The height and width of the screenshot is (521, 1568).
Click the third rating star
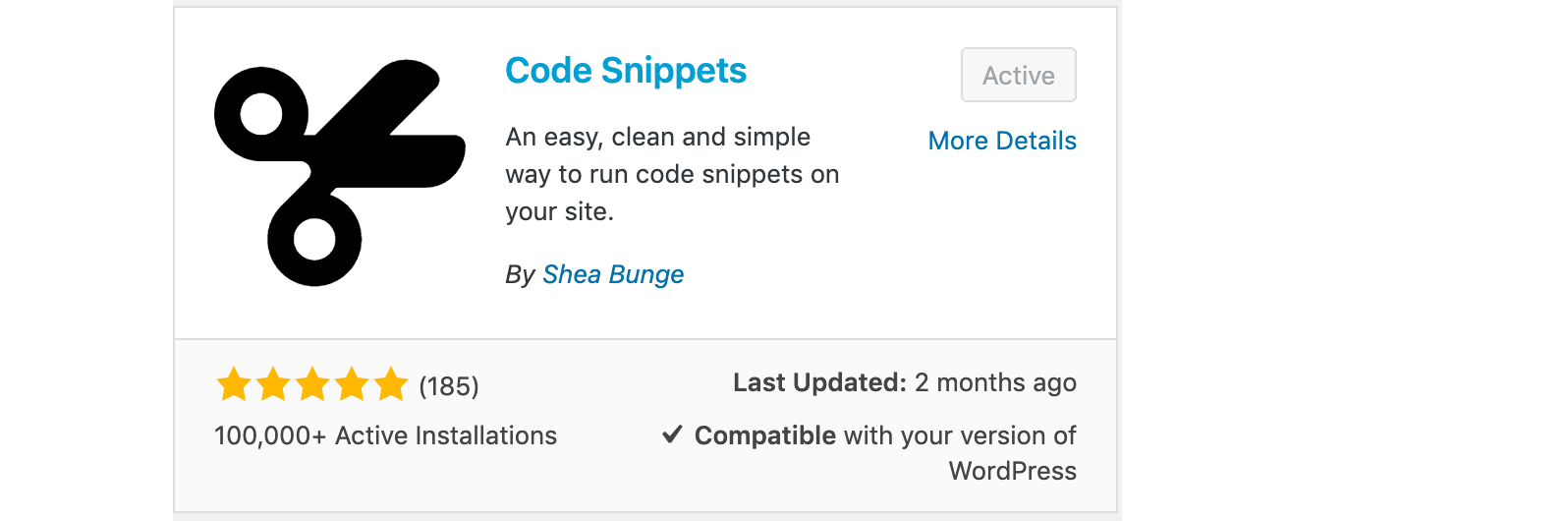[x=312, y=384]
